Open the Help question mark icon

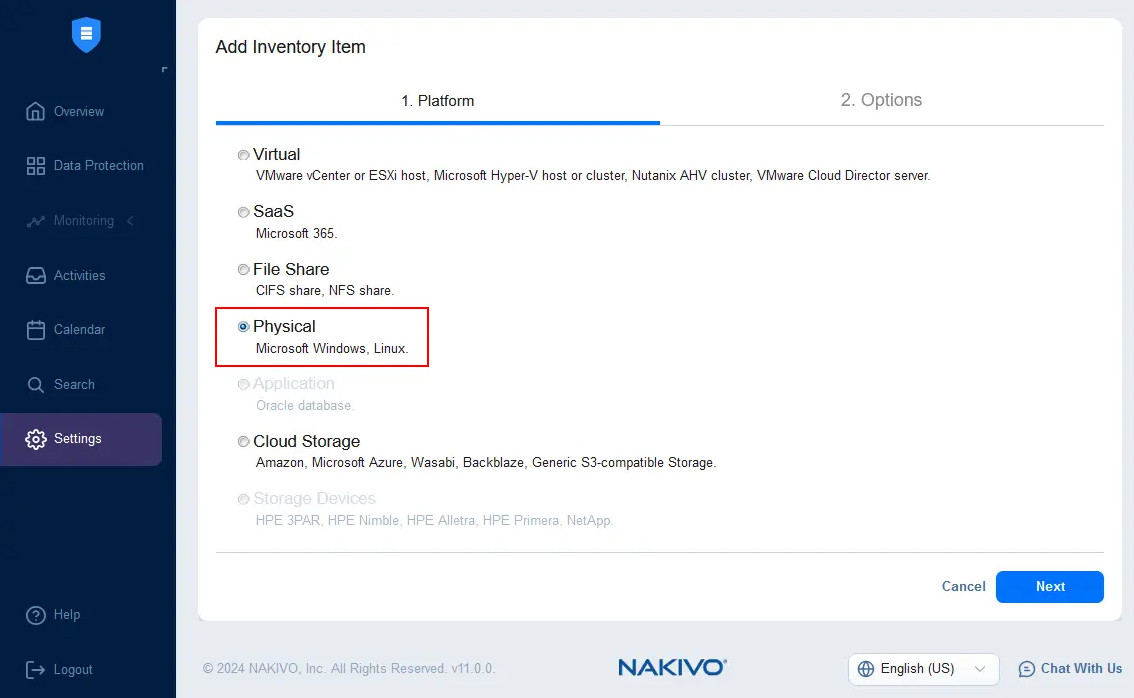click(x=36, y=615)
